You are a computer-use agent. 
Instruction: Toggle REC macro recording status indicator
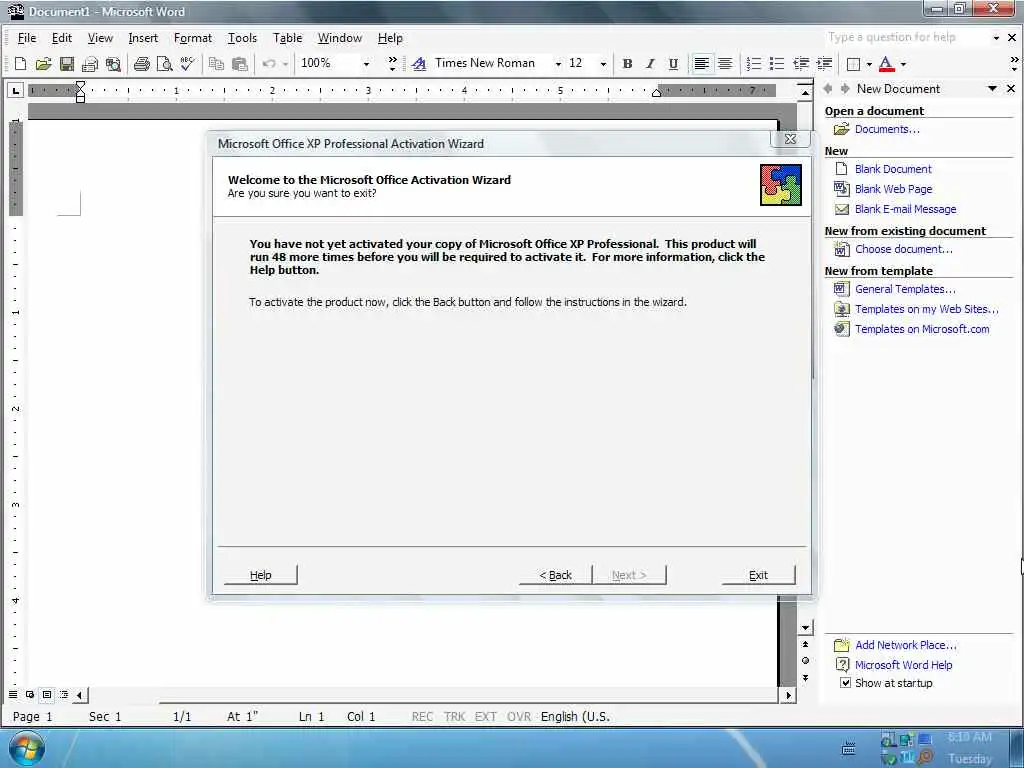coord(422,716)
